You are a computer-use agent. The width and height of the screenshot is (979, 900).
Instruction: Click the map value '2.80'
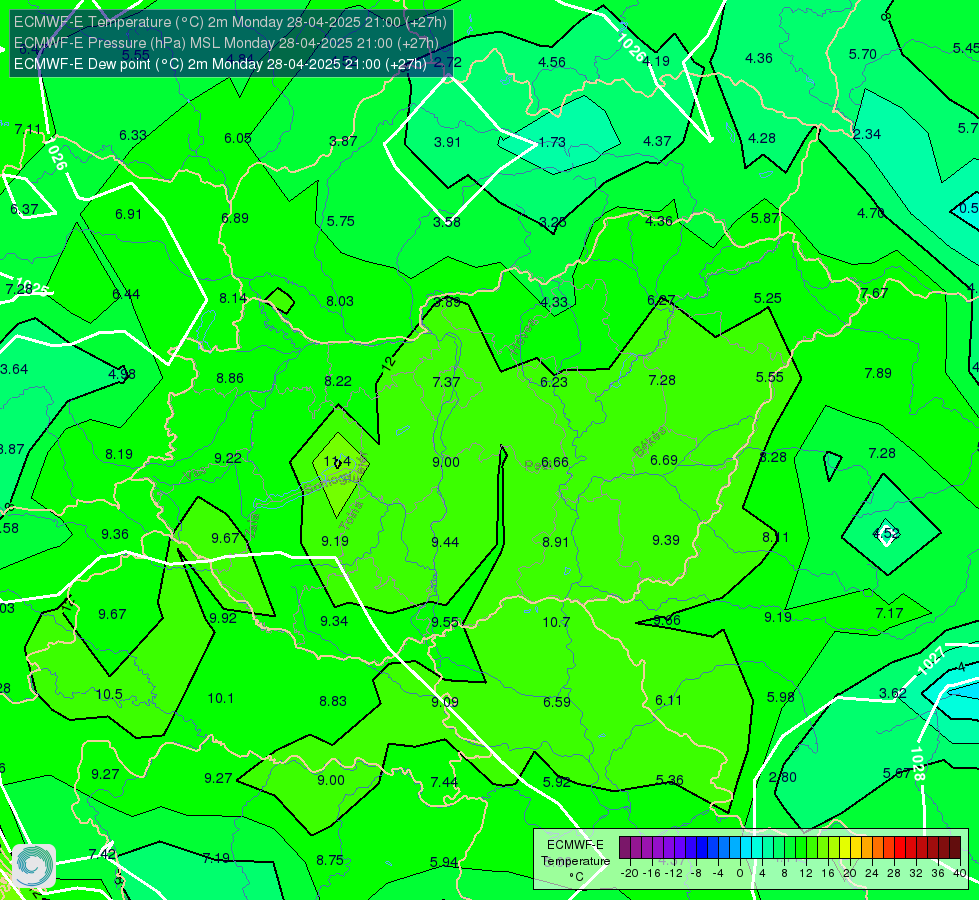(x=782, y=778)
